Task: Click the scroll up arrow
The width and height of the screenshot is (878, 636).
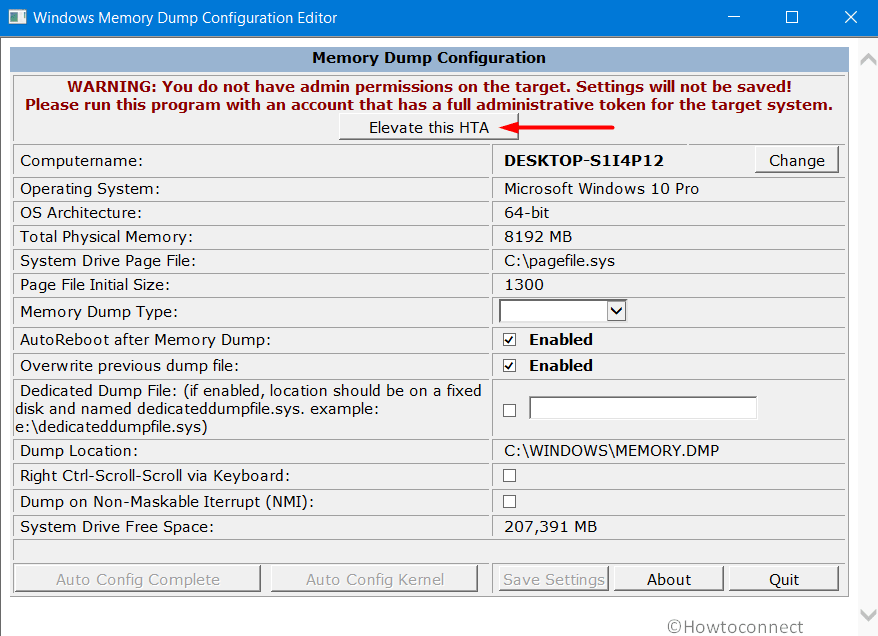Action: pos(868,59)
